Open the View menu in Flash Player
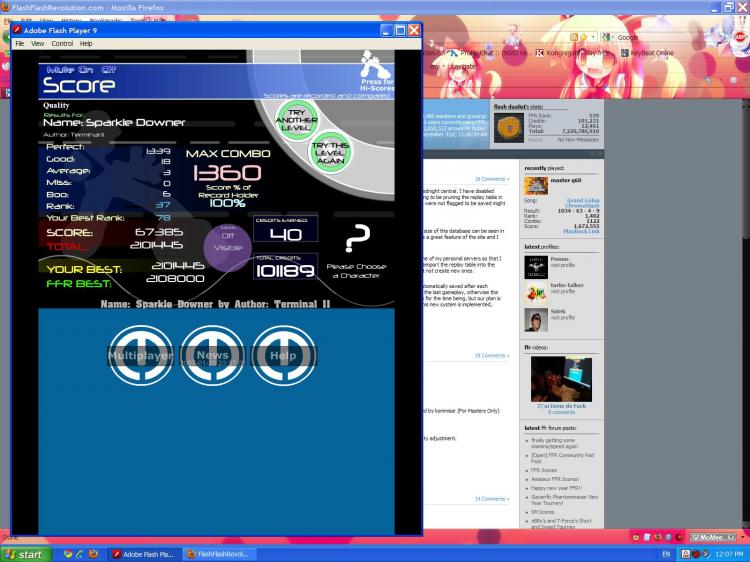This screenshot has height=562, width=750. (38, 44)
